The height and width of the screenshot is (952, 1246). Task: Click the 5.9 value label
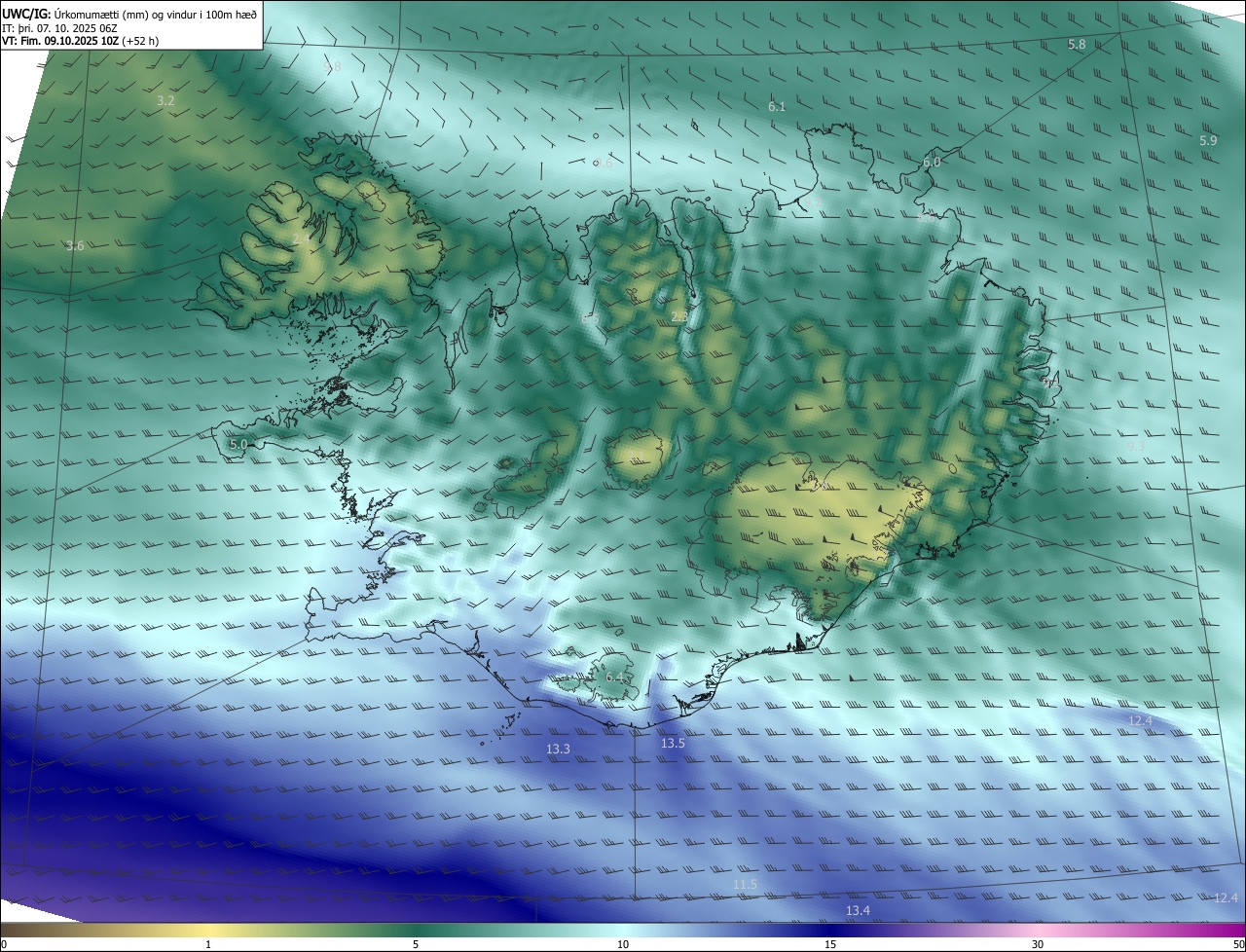1208,141
